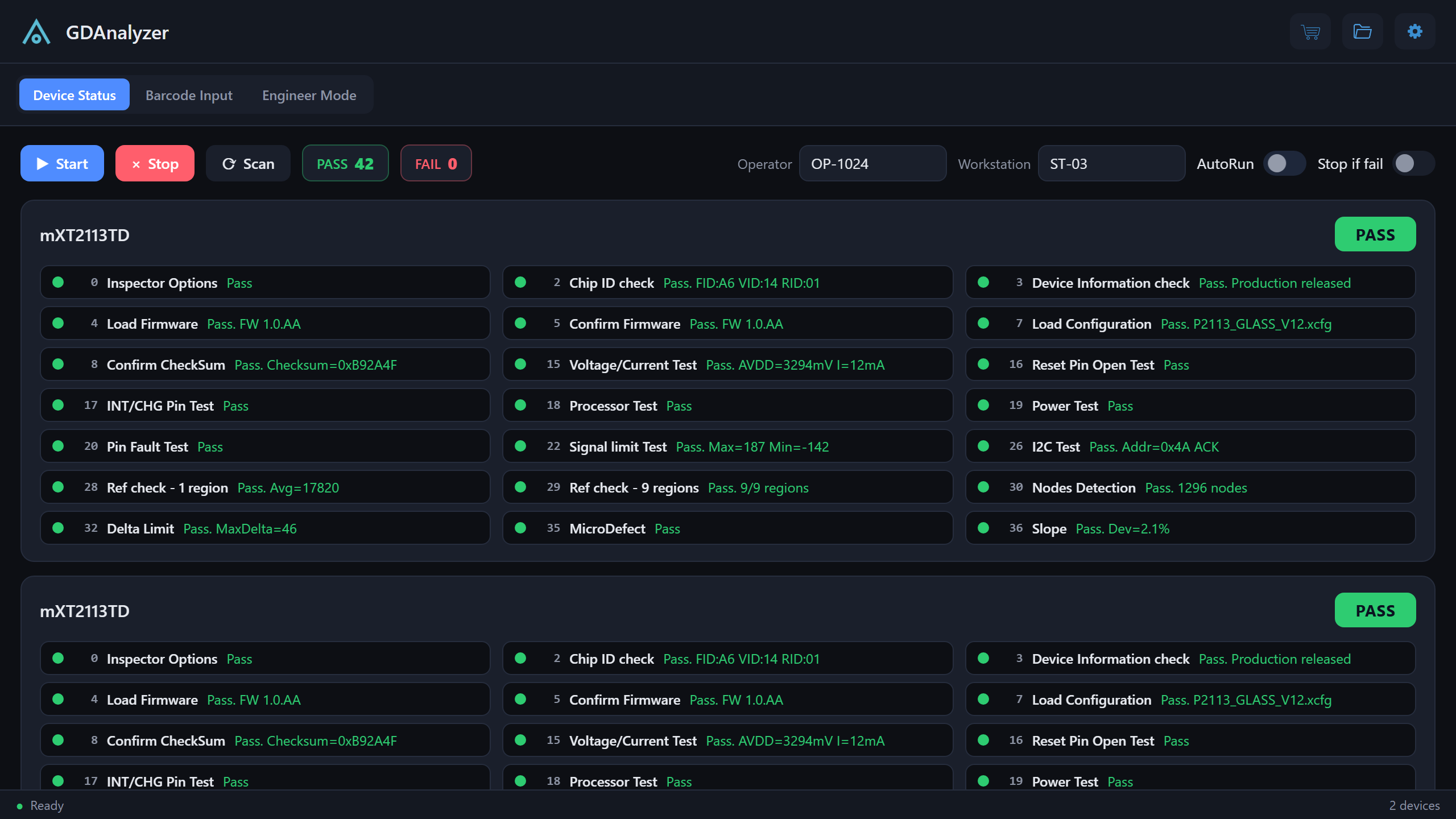1456x819 pixels.
Task: Select the MicroDefect row
Action: pyautogui.click(x=727, y=528)
